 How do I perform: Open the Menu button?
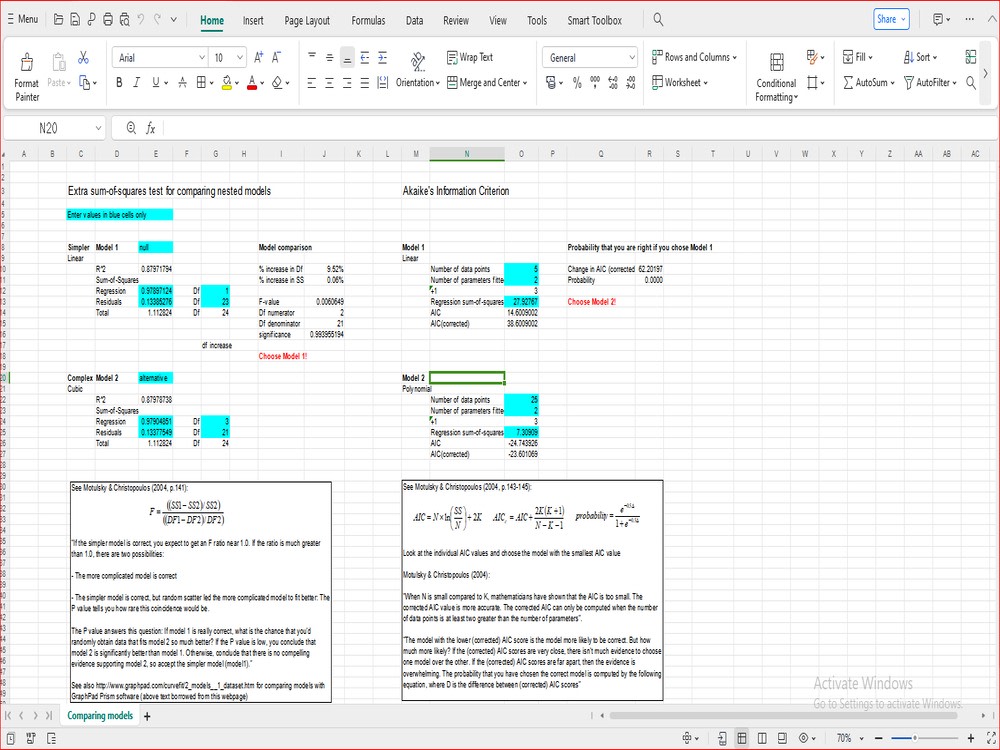tap(22, 19)
